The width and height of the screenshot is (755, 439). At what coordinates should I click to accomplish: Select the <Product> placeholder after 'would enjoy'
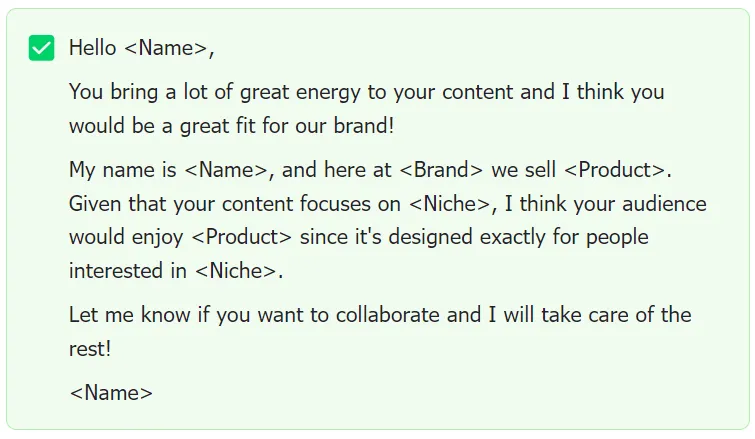point(242,237)
